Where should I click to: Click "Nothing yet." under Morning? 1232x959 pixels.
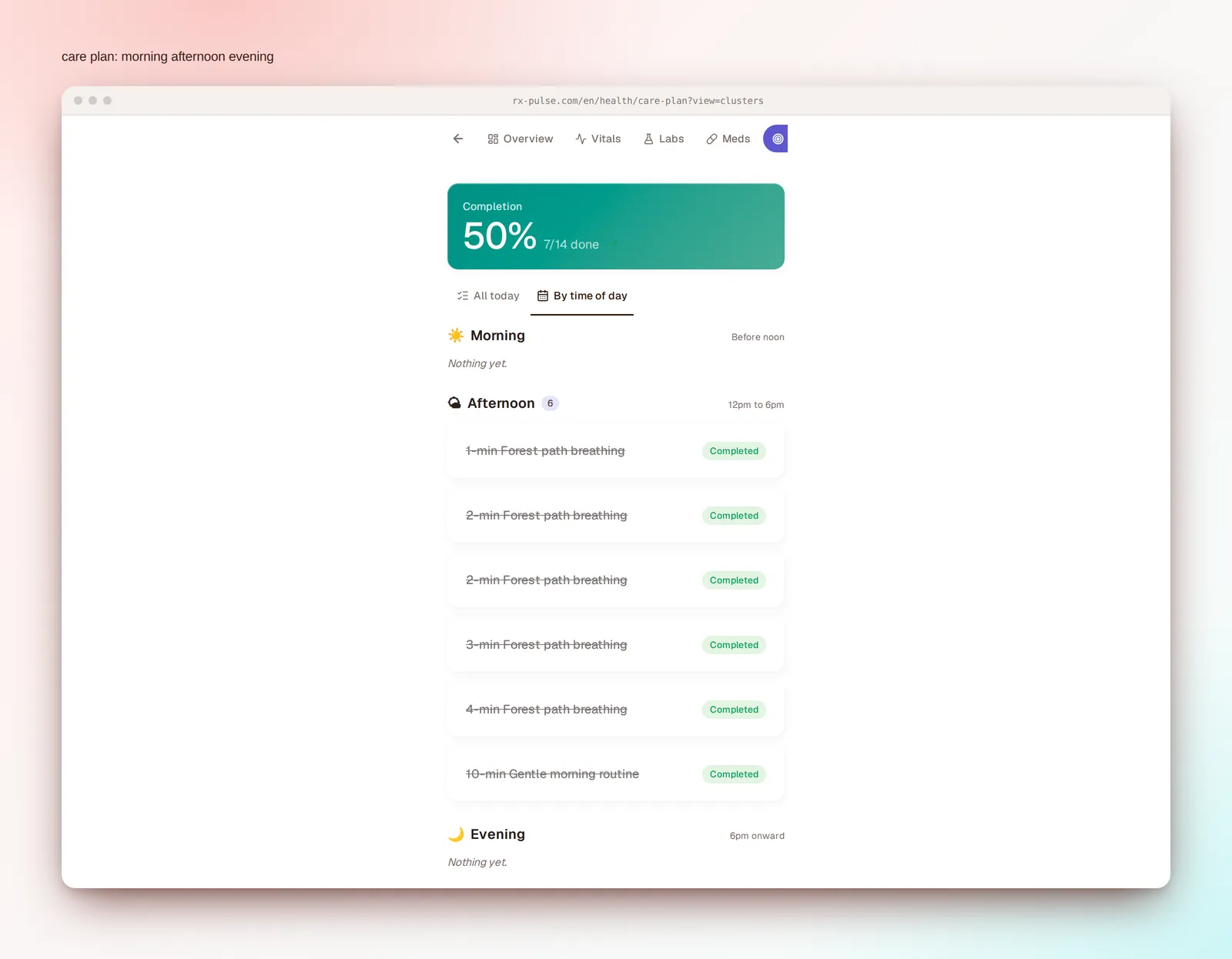pyautogui.click(x=477, y=363)
